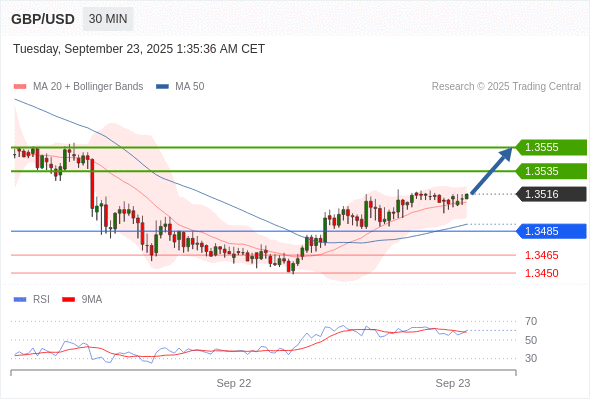This screenshot has height=400, width=590.
Task: Click the Sep 22 date axis label
Action: click(234, 383)
